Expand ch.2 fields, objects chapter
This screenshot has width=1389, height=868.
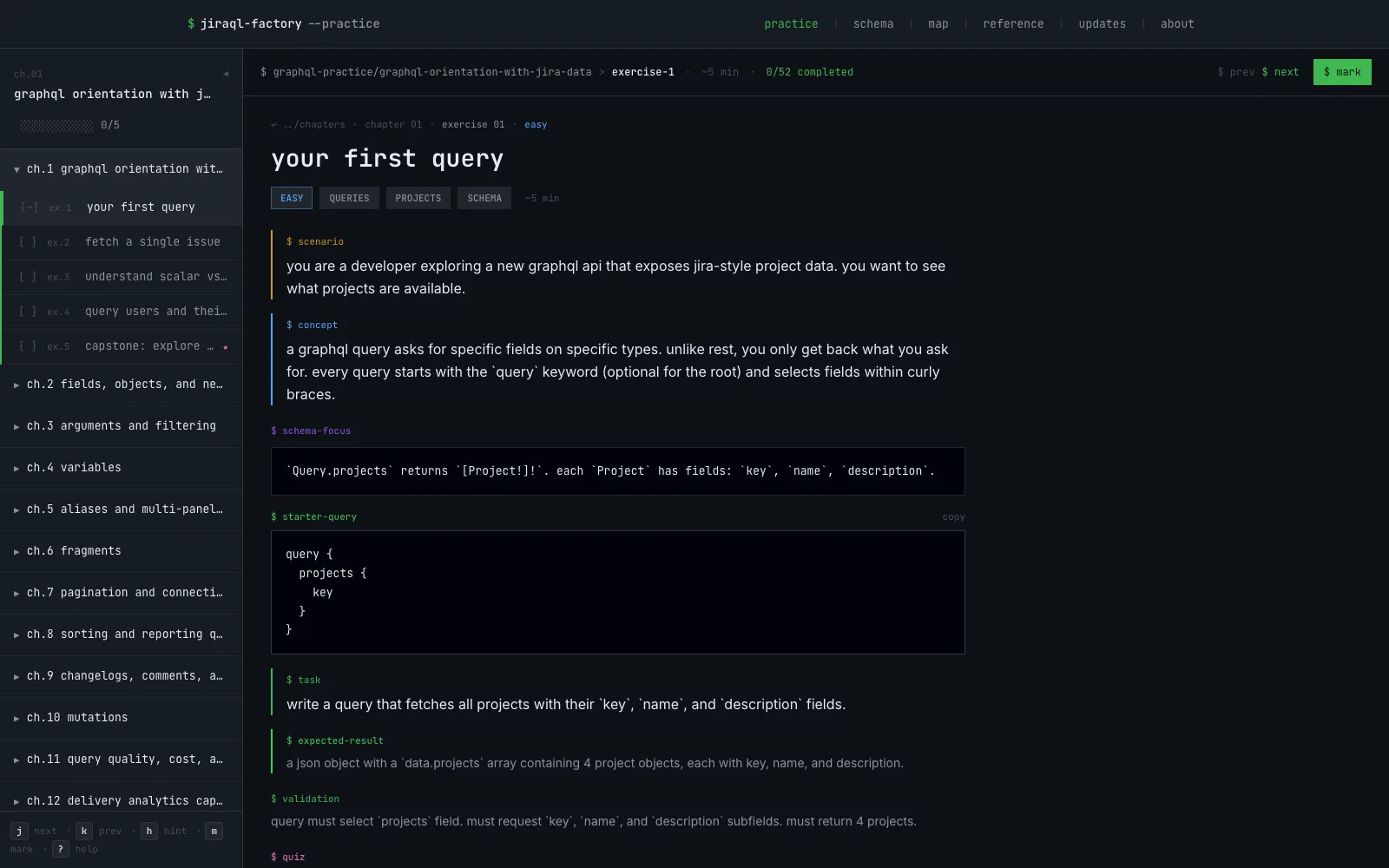click(121, 385)
